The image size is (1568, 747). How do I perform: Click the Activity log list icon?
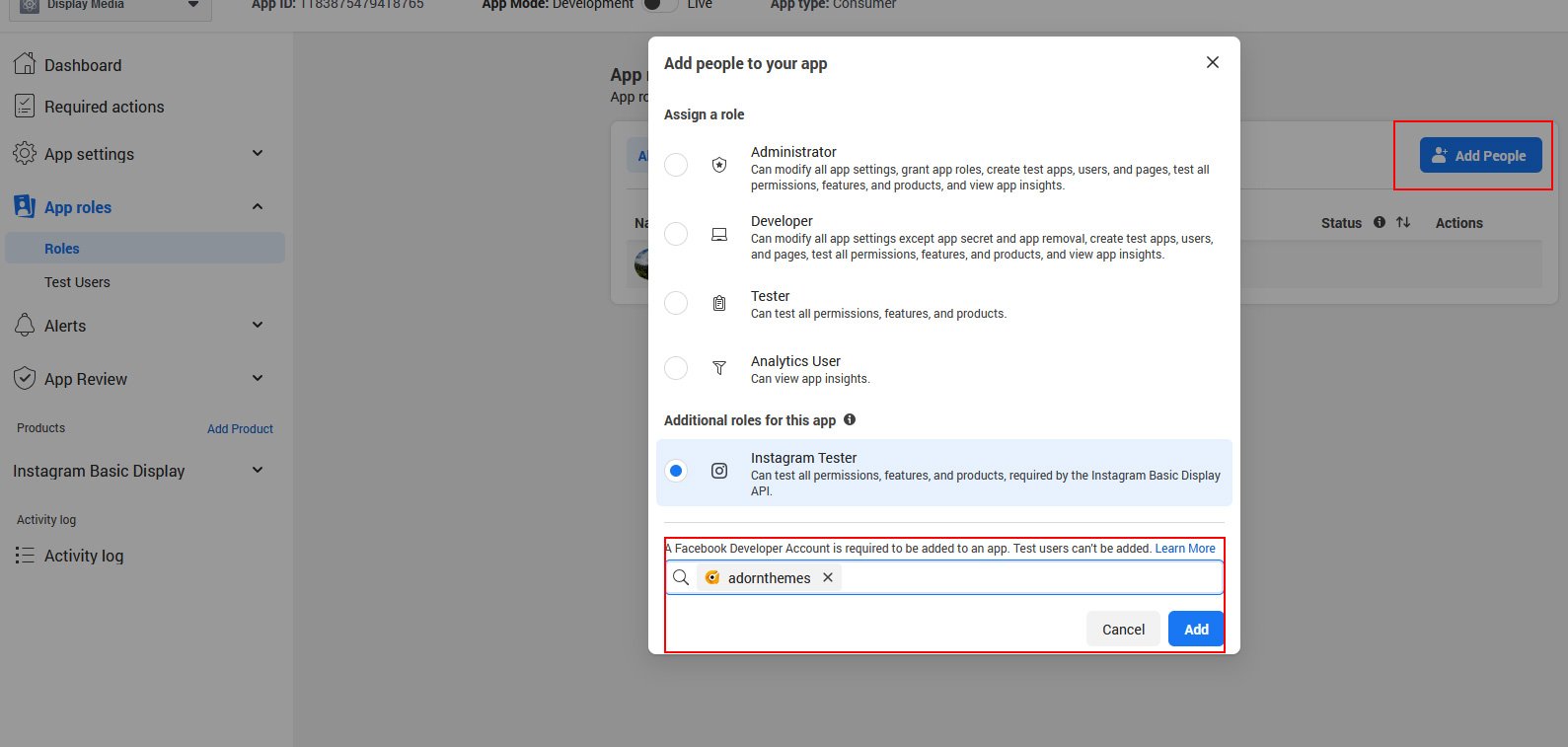pos(25,556)
